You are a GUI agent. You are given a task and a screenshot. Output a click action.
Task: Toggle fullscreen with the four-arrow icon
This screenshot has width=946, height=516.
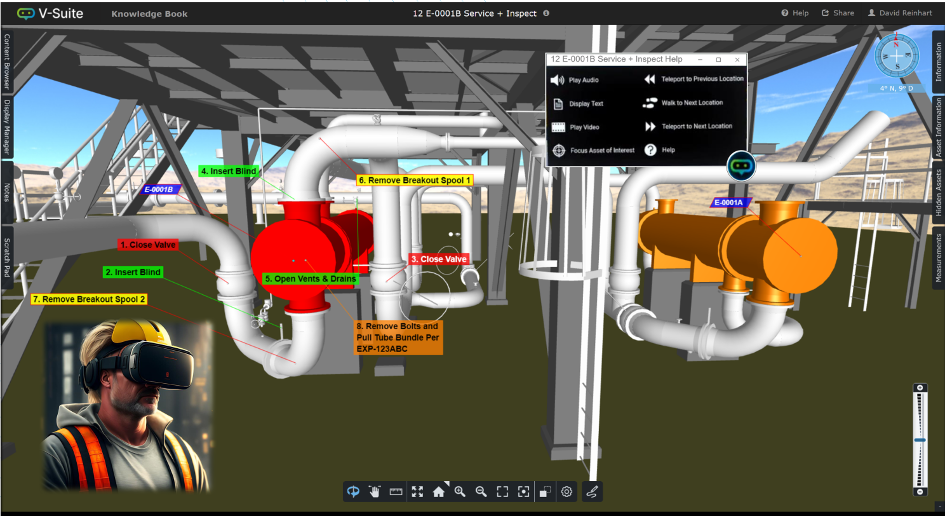click(417, 491)
